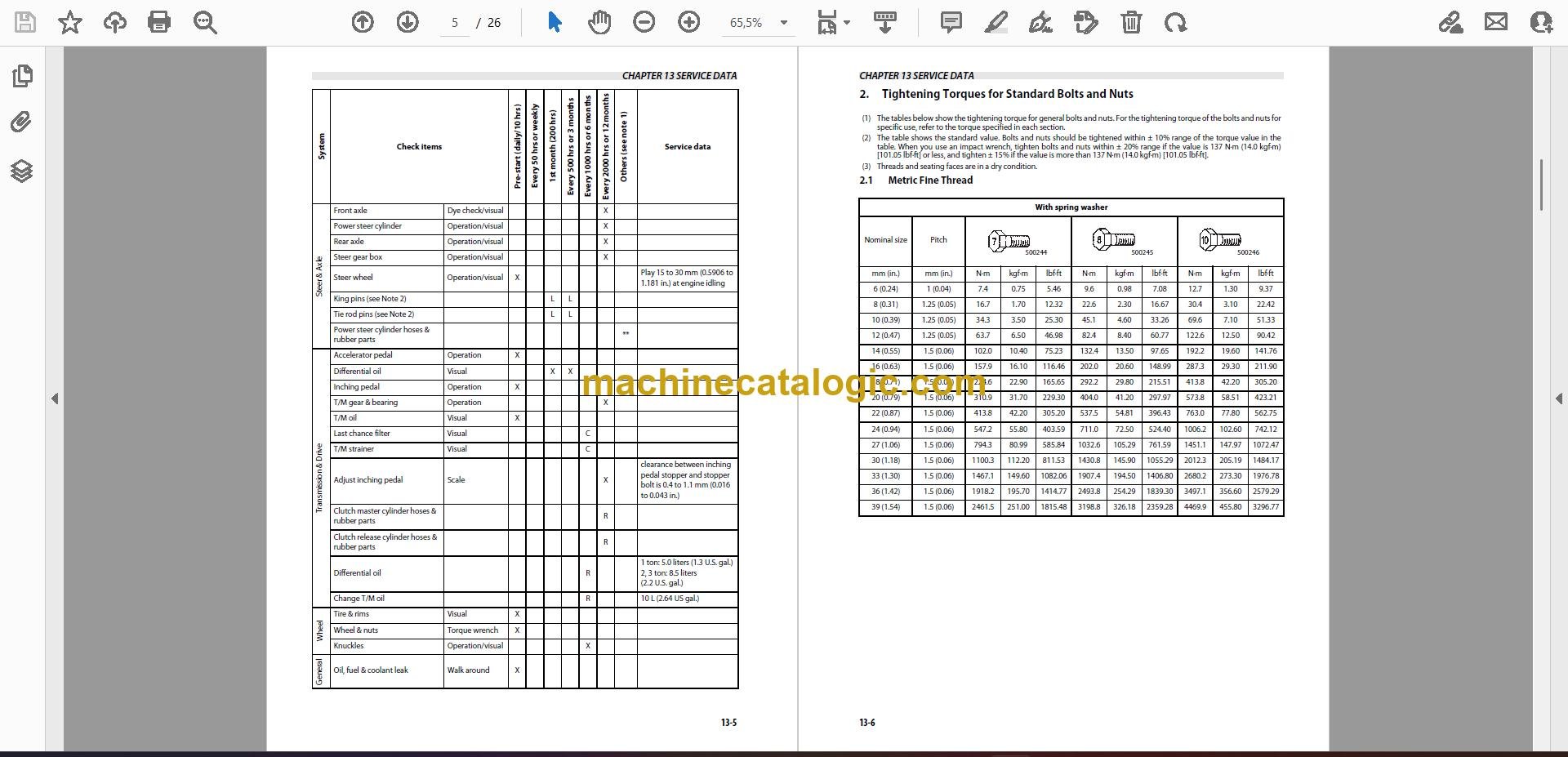Open the layers panel
Screen dimensions: 1568x757
pos(22,171)
